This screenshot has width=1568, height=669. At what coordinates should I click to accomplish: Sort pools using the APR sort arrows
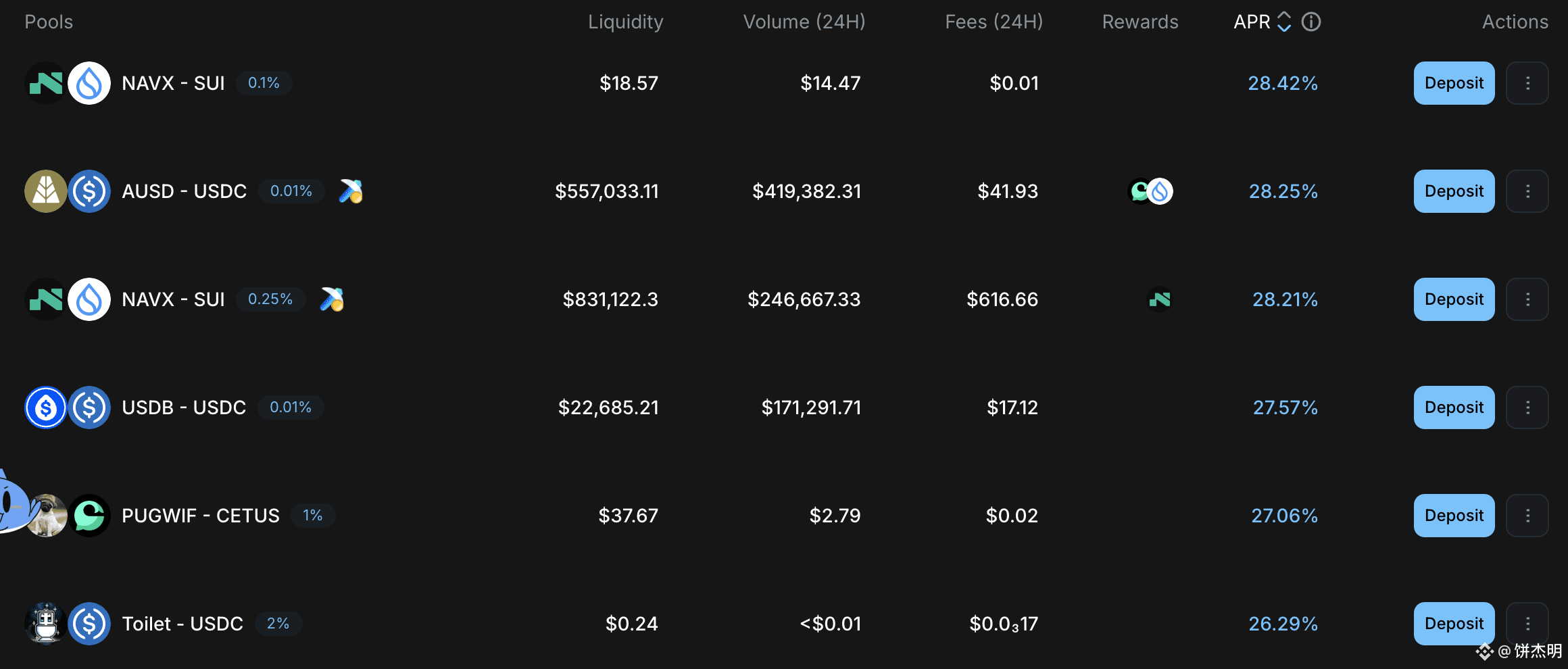[1284, 22]
